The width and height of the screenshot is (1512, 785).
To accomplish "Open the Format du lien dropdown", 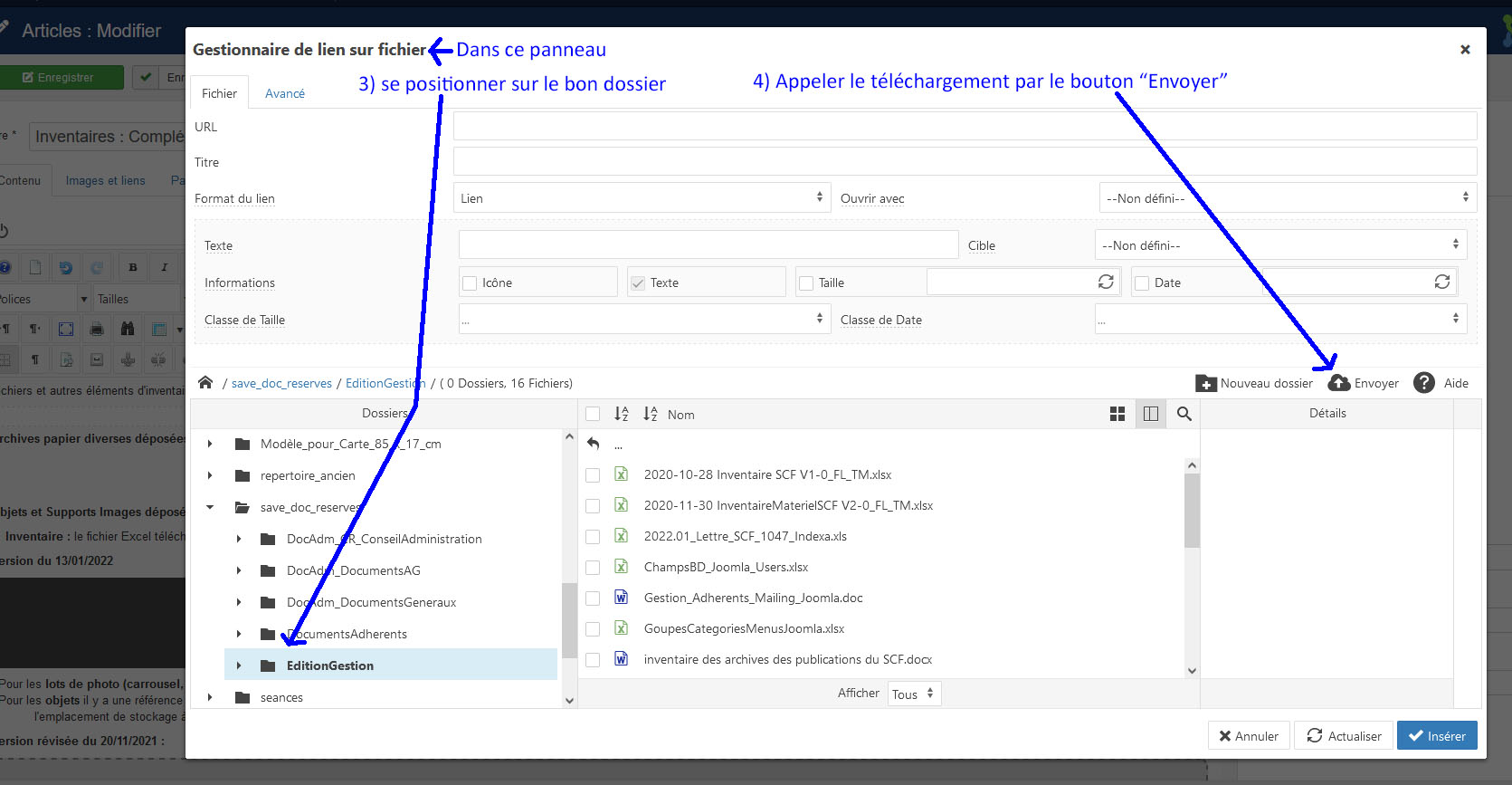I will 641,198.
